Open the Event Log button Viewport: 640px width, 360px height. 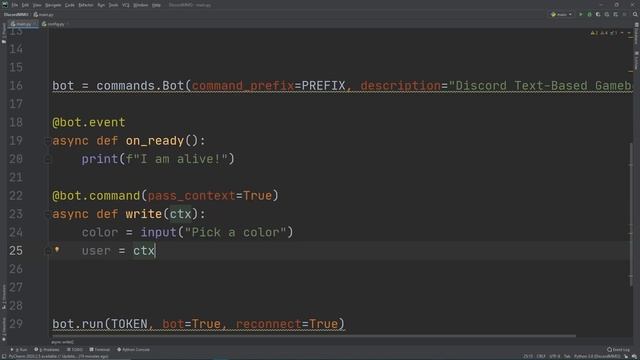coord(618,350)
